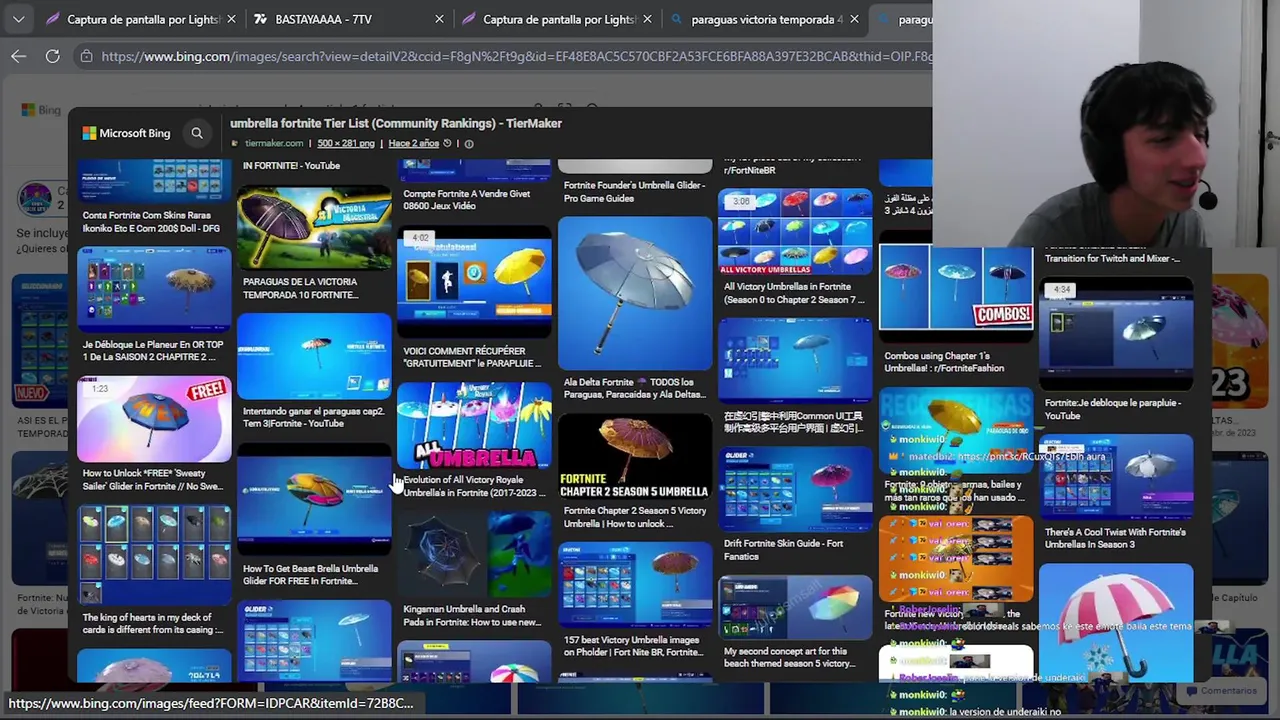Go back with the browser back arrow
The image size is (1280, 720).
point(18,56)
